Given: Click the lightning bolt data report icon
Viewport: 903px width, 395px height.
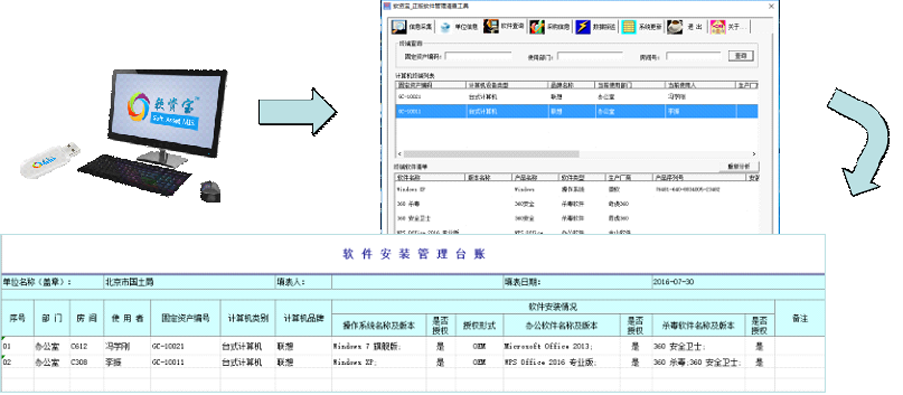Looking at the screenshot, I should (x=583, y=26).
